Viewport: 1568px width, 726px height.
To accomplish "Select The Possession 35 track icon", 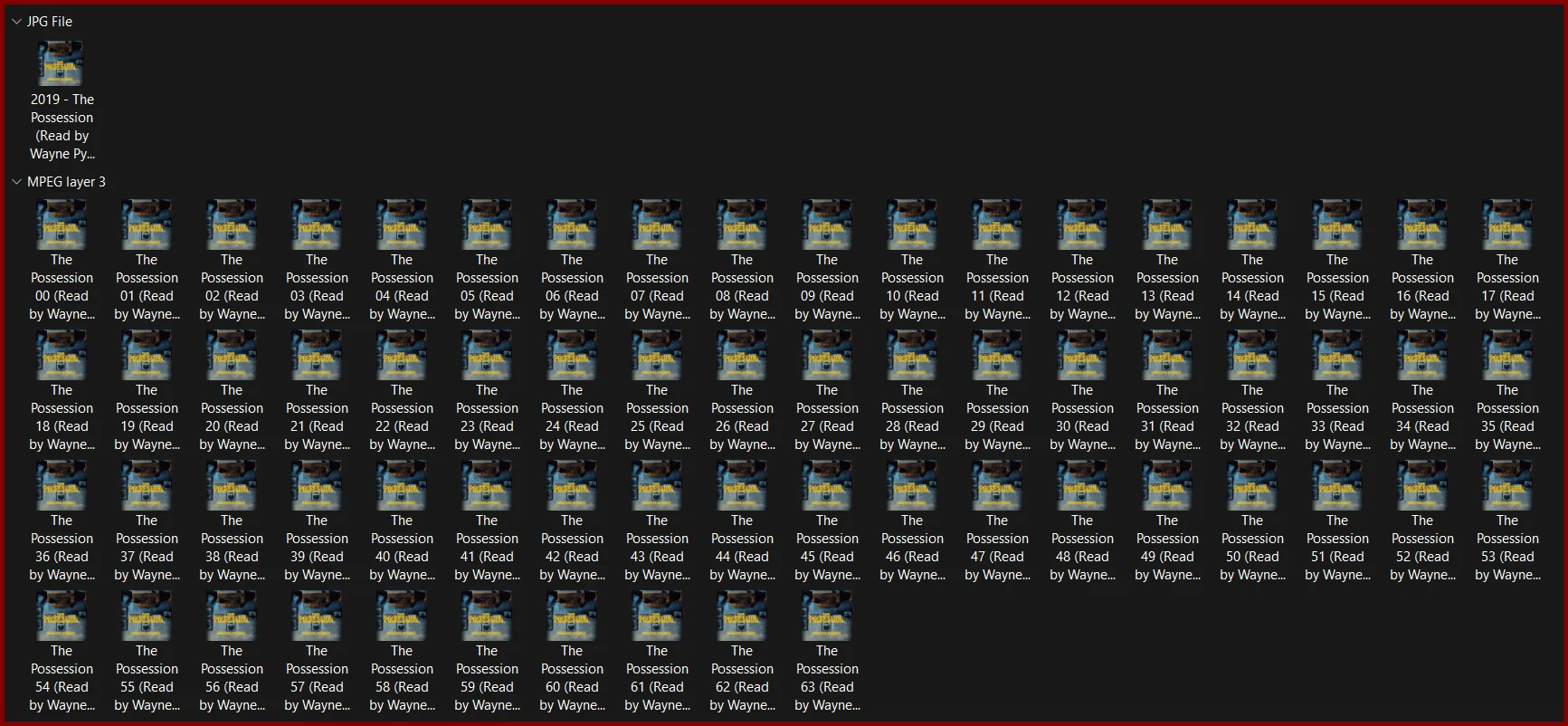I will (x=1507, y=355).
